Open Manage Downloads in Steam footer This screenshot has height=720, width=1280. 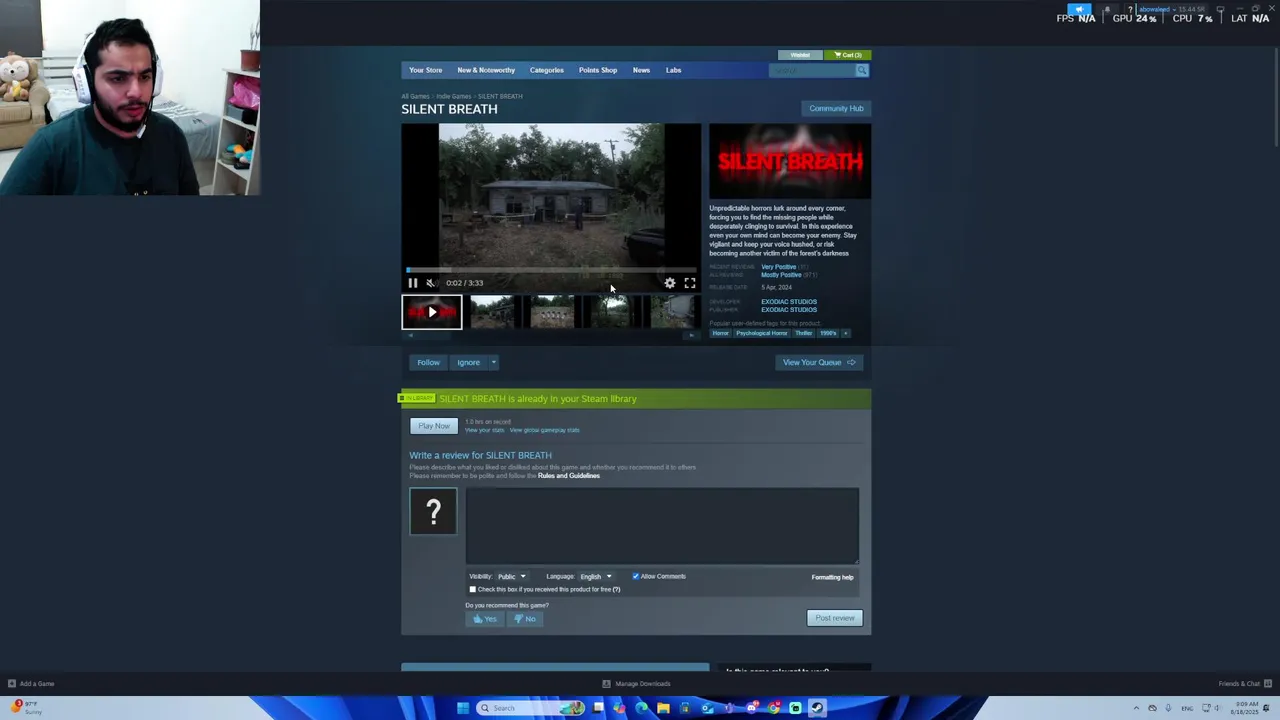pyautogui.click(x=636, y=684)
